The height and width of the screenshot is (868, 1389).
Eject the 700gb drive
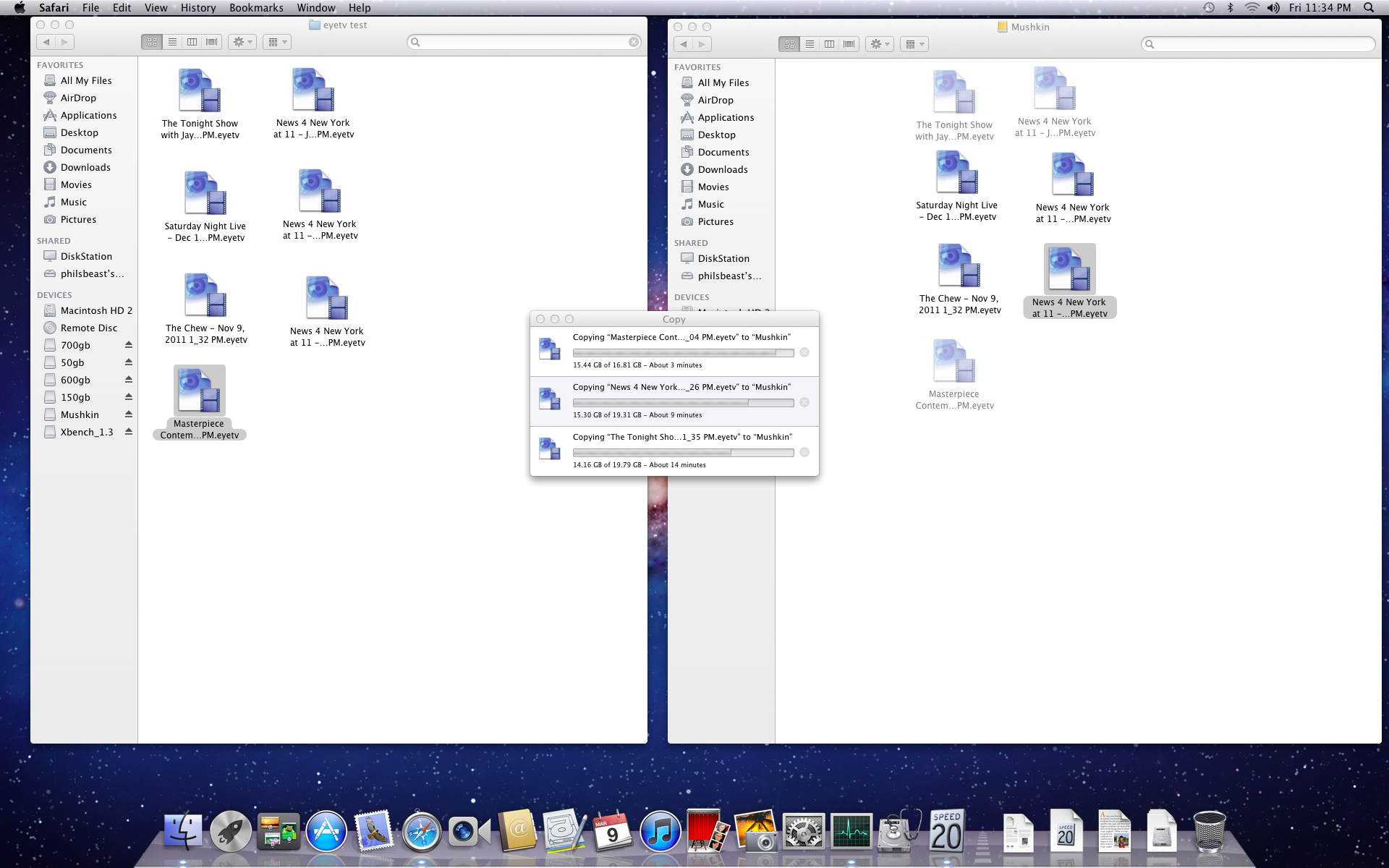click(x=129, y=345)
